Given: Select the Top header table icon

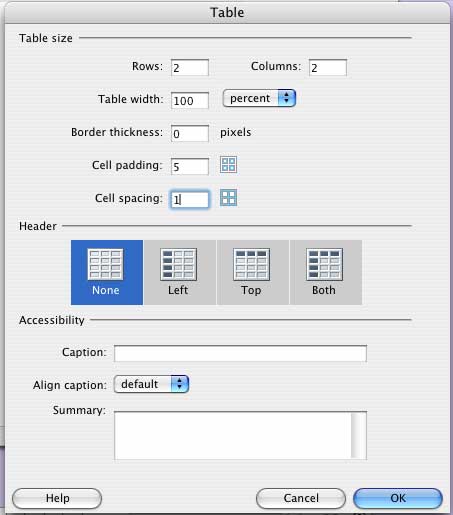Looking at the screenshot, I should coord(251,264).
